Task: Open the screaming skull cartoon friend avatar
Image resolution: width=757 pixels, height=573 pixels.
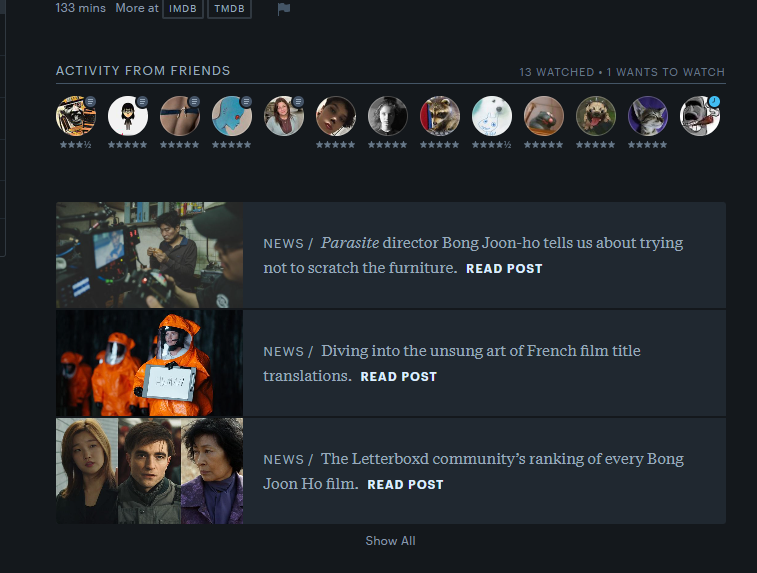Action: click(76, 116)
